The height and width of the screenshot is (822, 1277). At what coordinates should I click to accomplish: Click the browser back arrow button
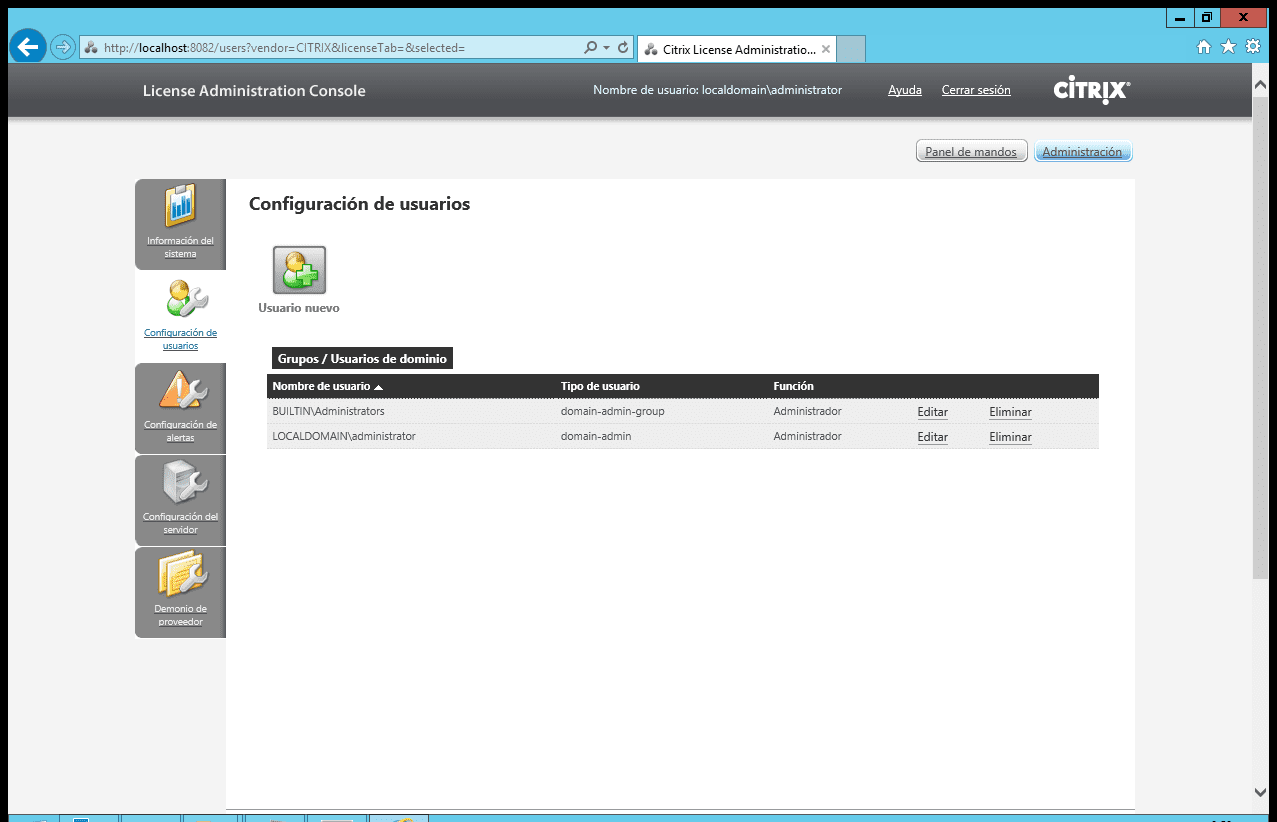[28, 47]
